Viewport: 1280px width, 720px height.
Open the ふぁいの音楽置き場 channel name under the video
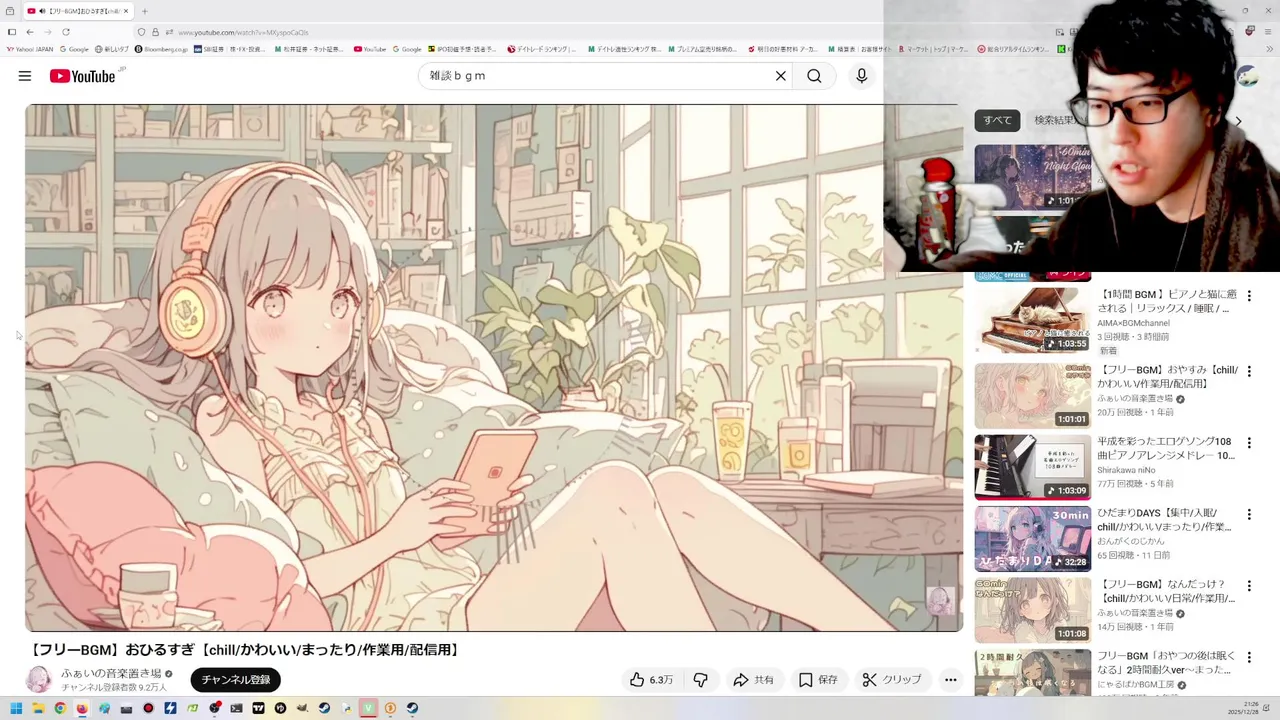tap(111, 674)
